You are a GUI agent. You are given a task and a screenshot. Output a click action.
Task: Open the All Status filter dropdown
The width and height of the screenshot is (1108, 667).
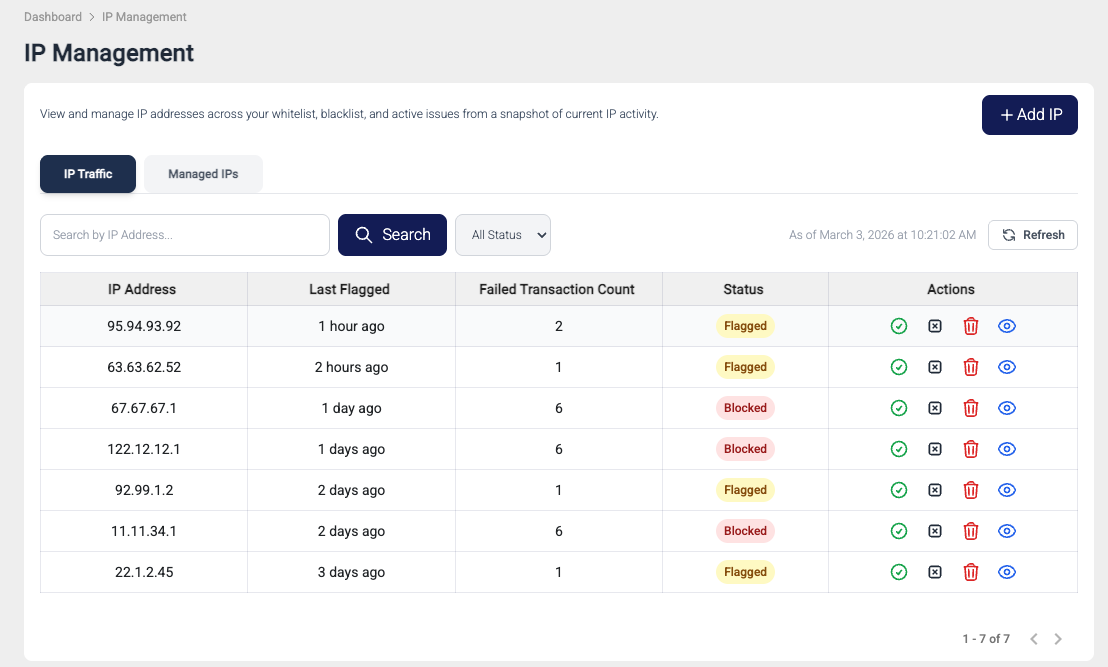(502, 235)
